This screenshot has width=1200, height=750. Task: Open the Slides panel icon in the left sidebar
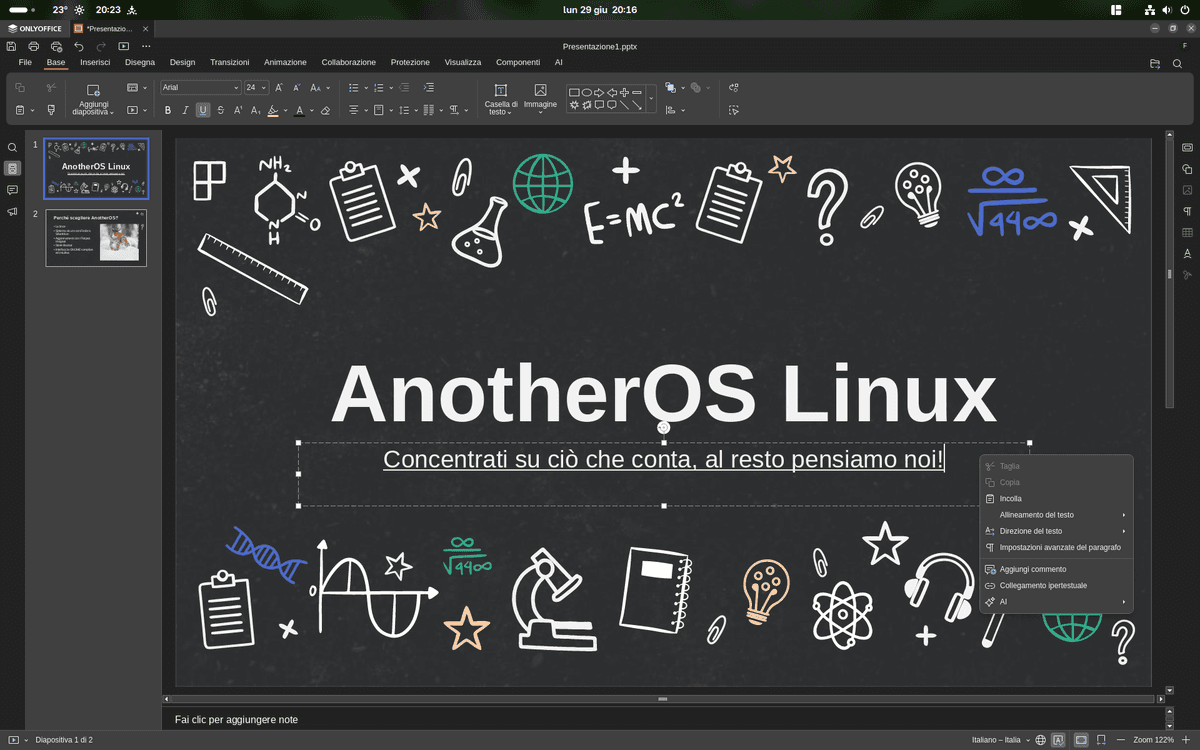[12, 168]
